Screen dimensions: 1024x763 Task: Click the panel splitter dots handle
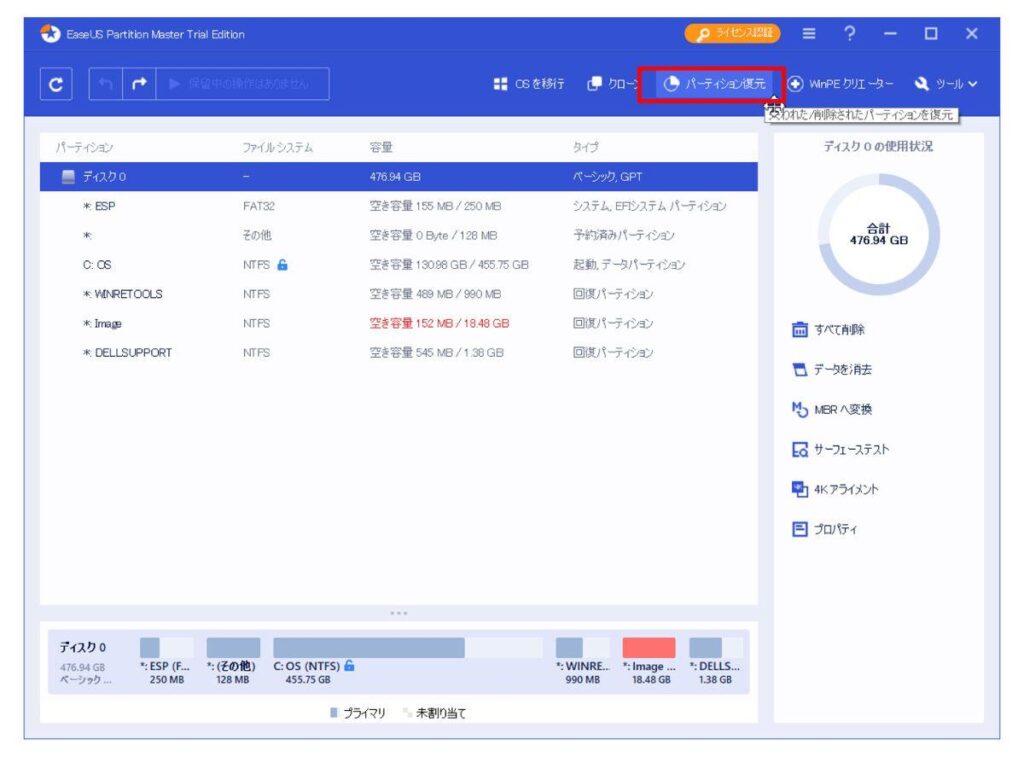(398, 613)
